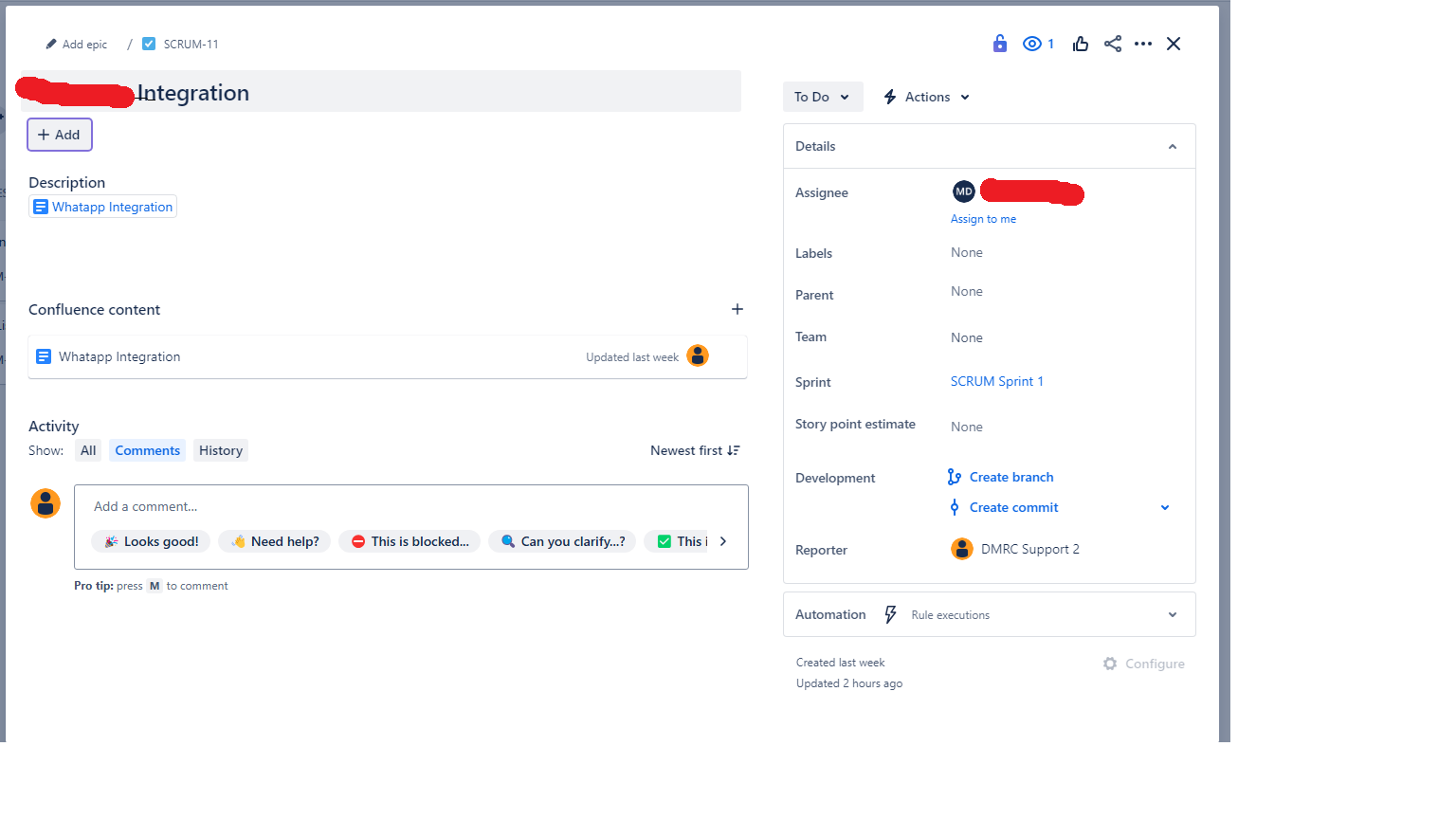The image size is (1456, 819).
Task: Click the user avatar beside comment box
Action: (x=45, y=503)
